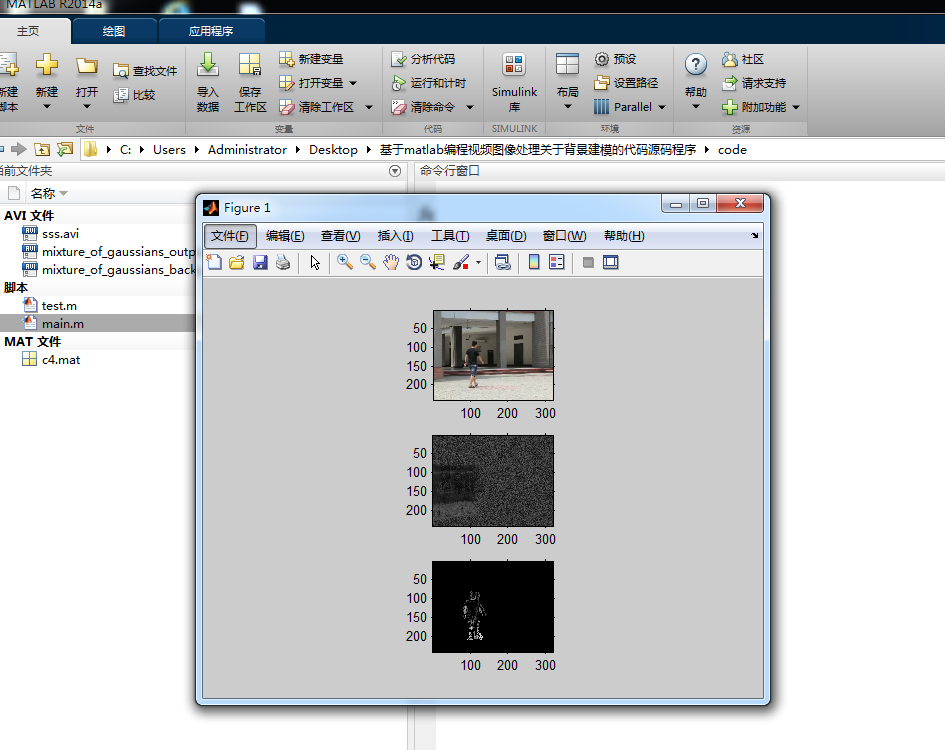Viewport: 945px width, 750px height.
Task: Select the Data Cursor tool
Action: [437, 262]
